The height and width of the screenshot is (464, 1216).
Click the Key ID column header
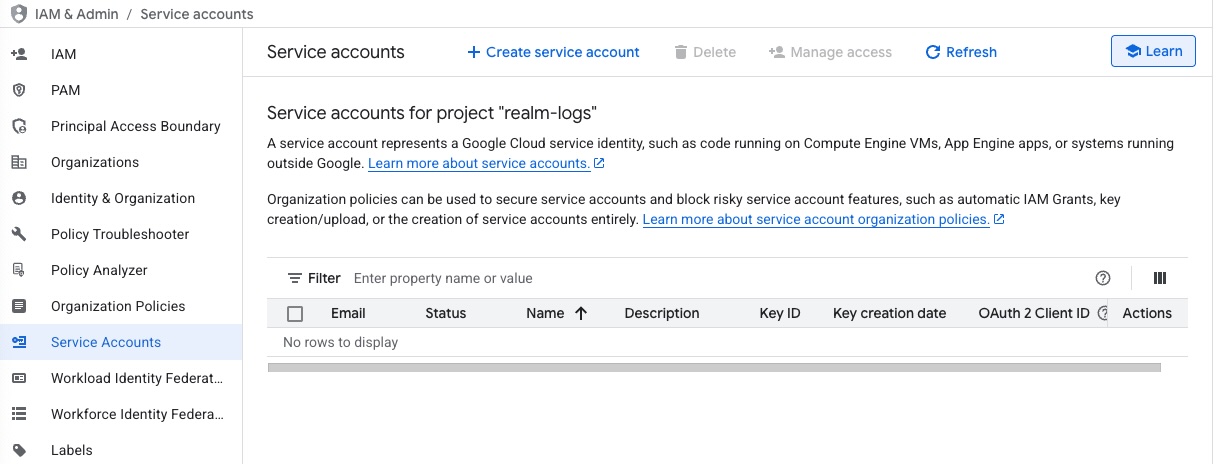coord(780,313)
